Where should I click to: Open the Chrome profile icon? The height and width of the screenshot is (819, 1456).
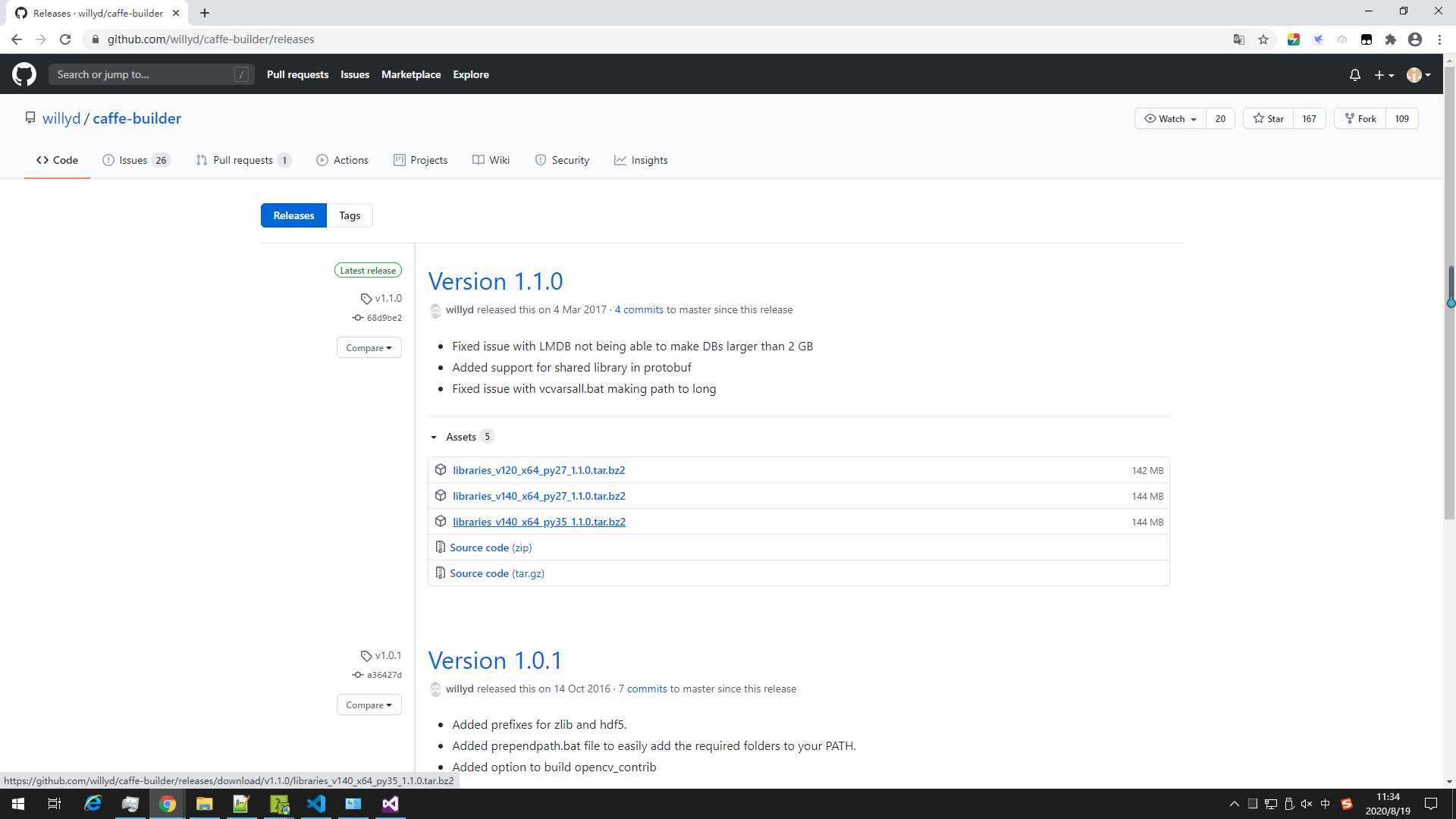point(1415,39)
